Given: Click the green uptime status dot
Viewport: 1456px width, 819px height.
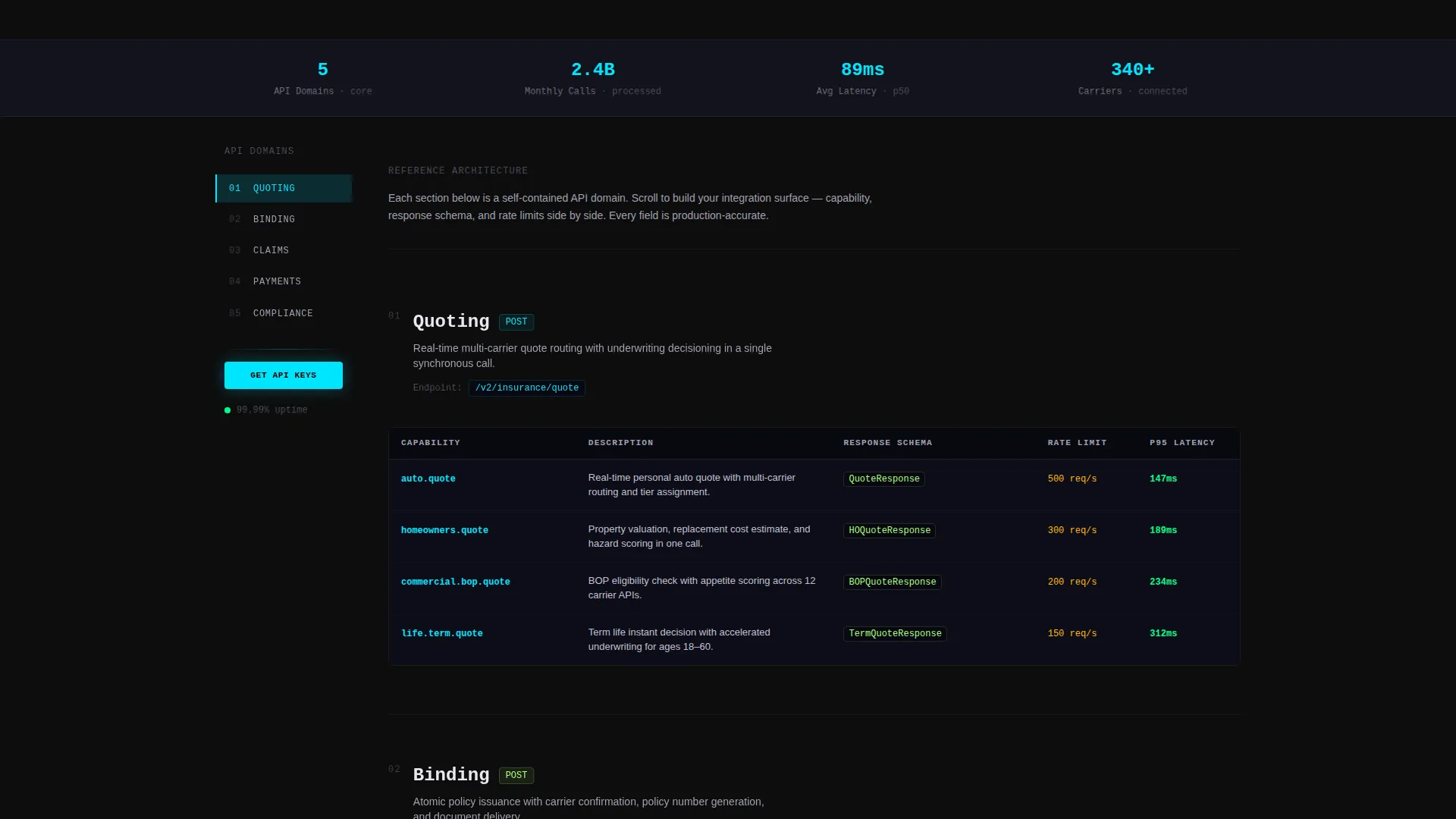Looking at the screenshot, I should tap(227, 410).
